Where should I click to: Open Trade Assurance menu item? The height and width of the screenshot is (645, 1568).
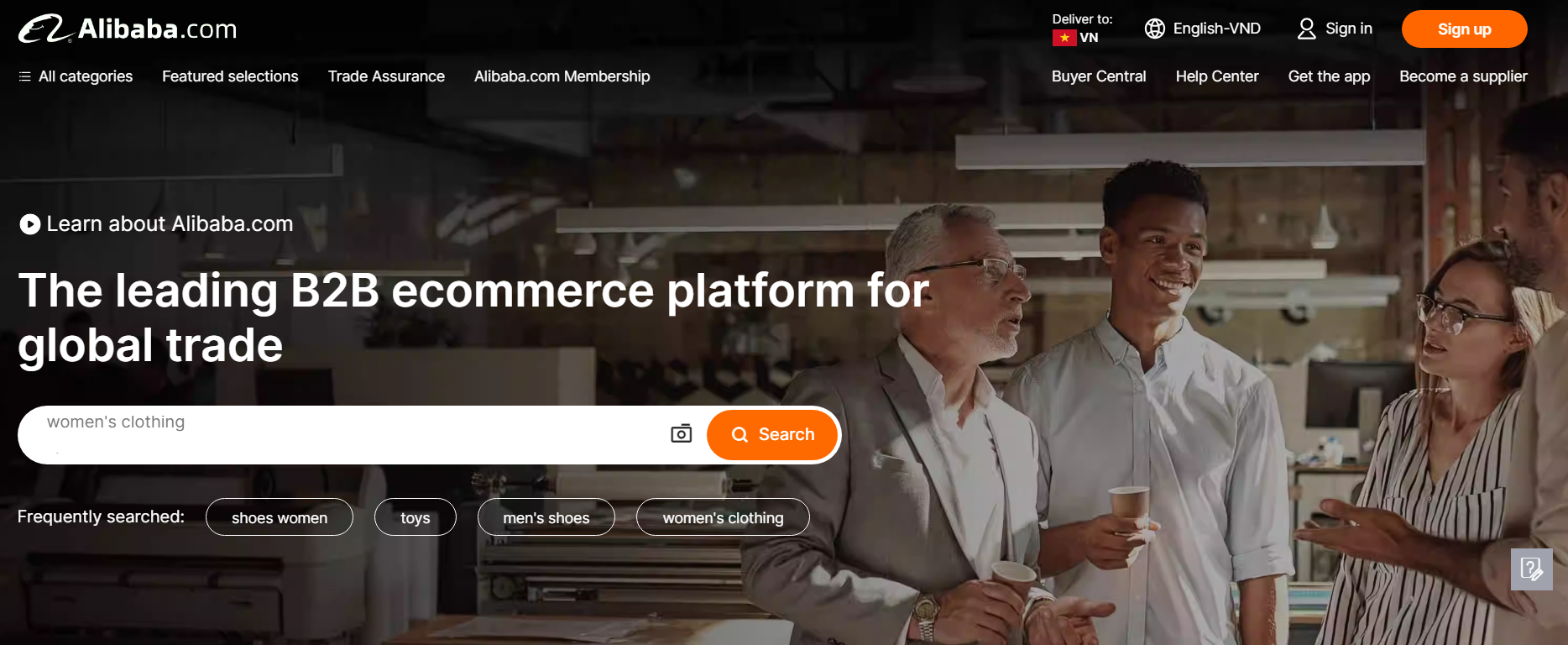coord(386,76)
